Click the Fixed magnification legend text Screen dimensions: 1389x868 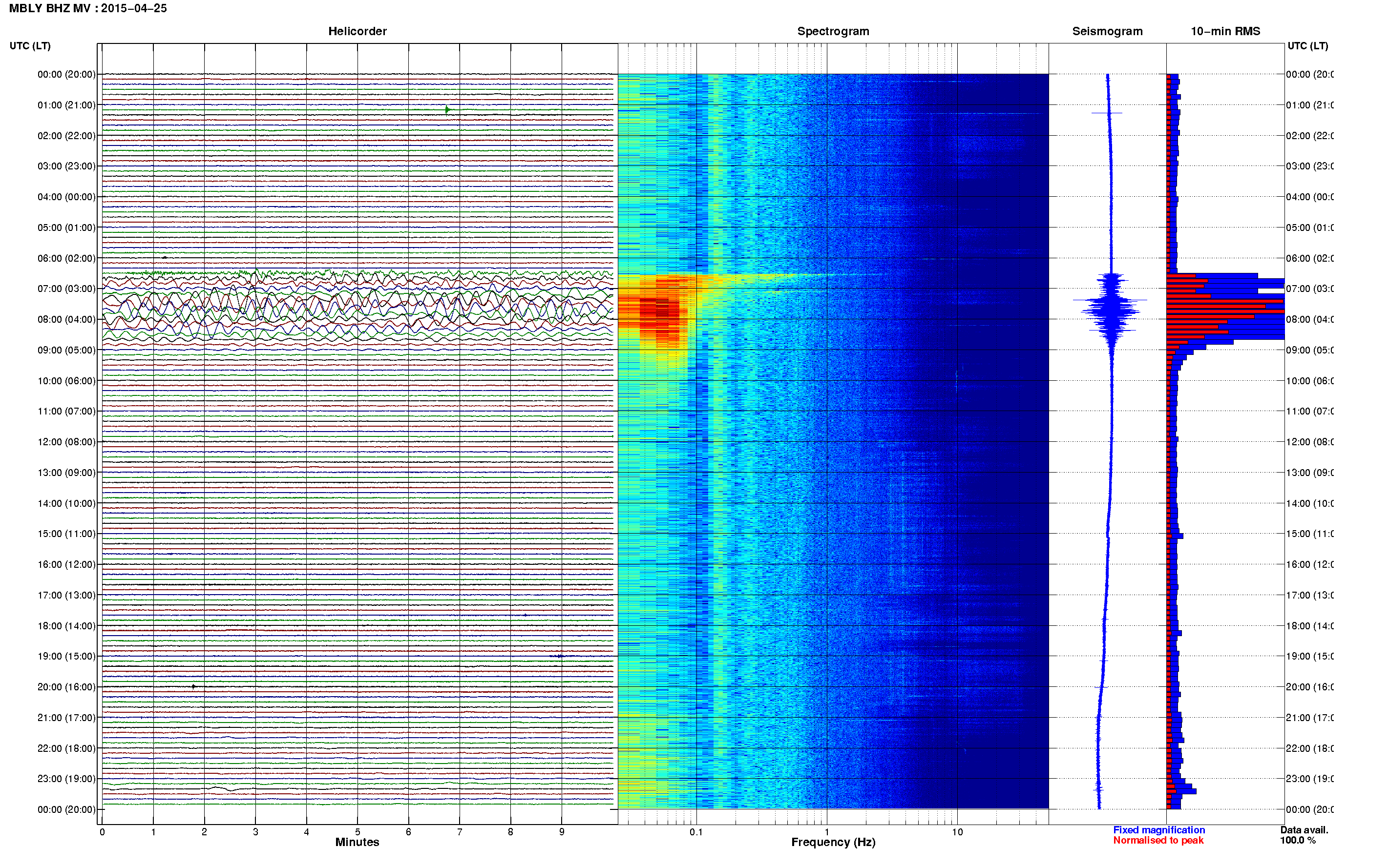pos(1159,831)
